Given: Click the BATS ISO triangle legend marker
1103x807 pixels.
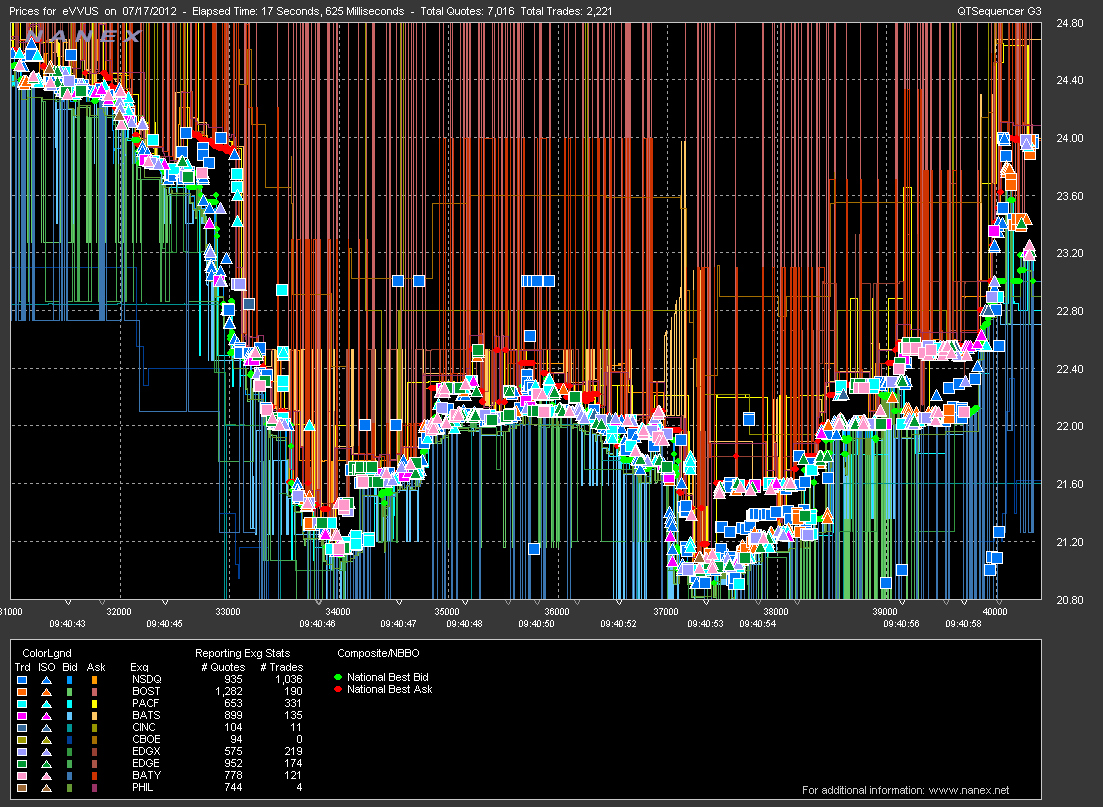Looking at the screenshot, I should click(x=46, y=716).
